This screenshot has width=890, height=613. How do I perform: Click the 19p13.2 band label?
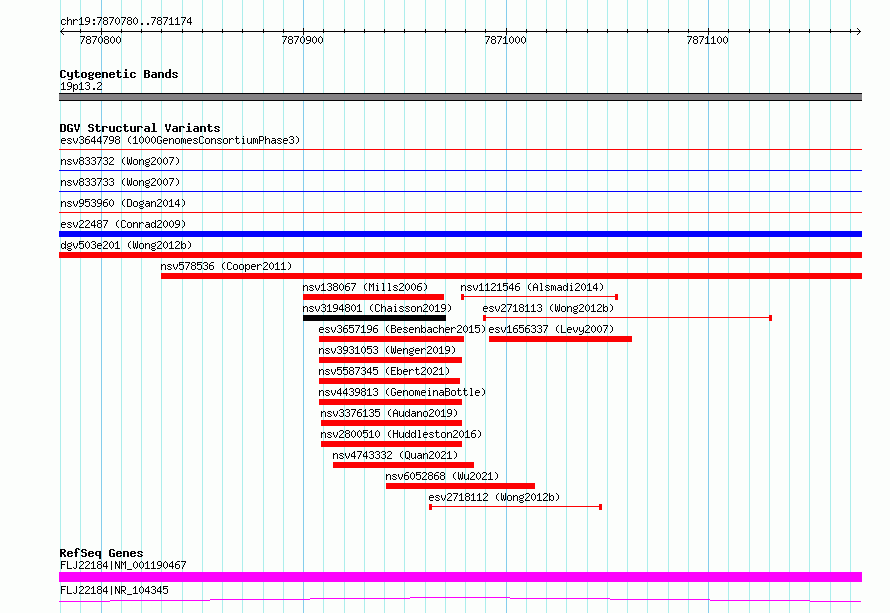(x=81, y=86)
